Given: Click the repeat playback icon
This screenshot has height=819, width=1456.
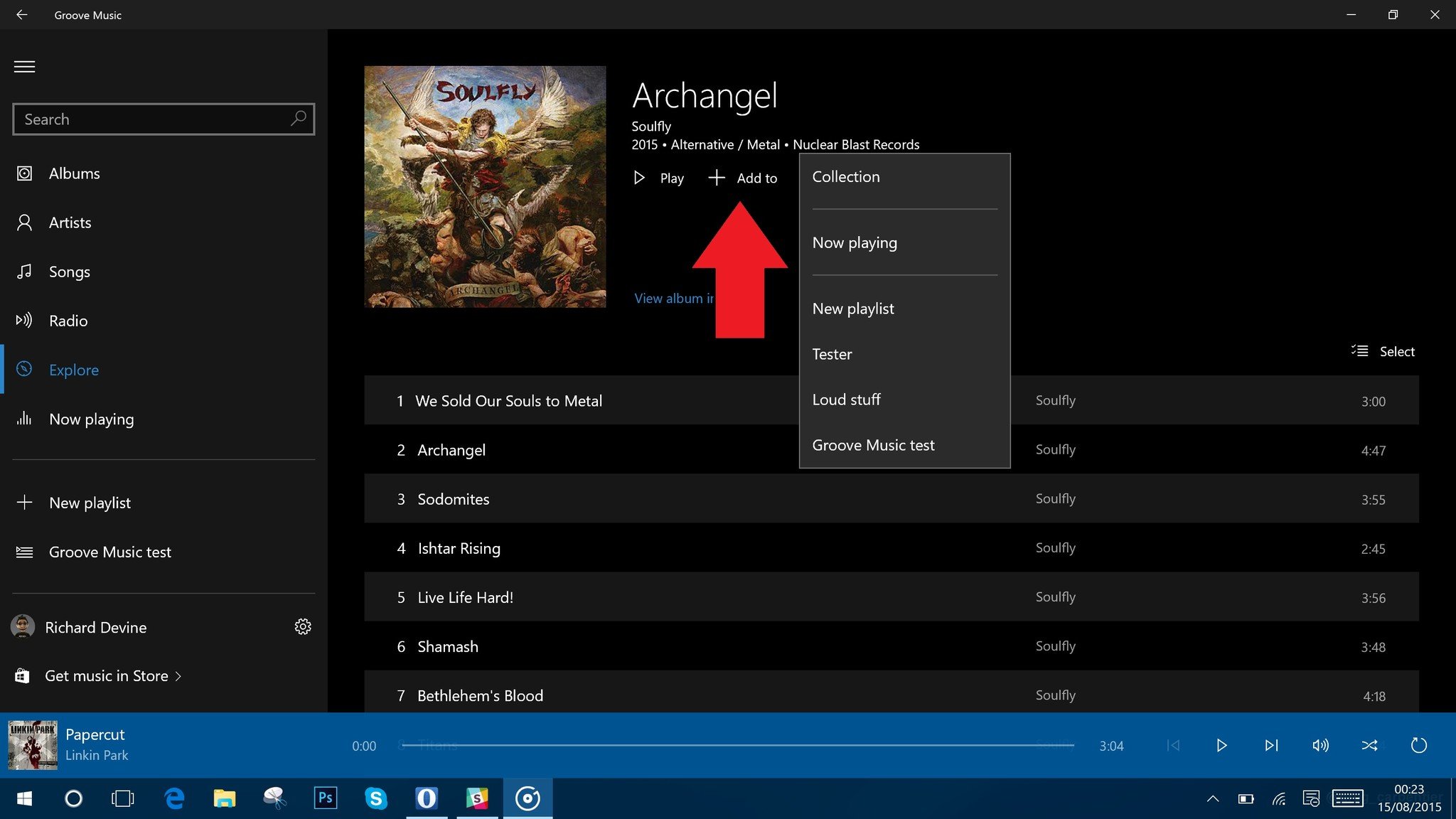Looking at the screenshot, I should [1418, 745].
